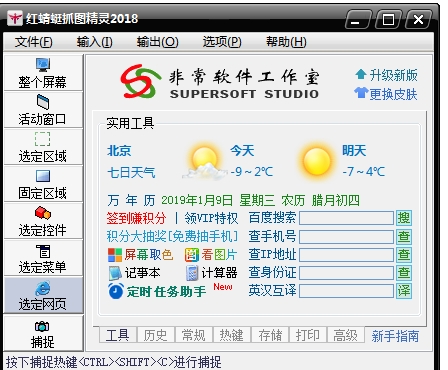Open the 输入(I) menu
448x370 pixels.
tap(95, 42)
